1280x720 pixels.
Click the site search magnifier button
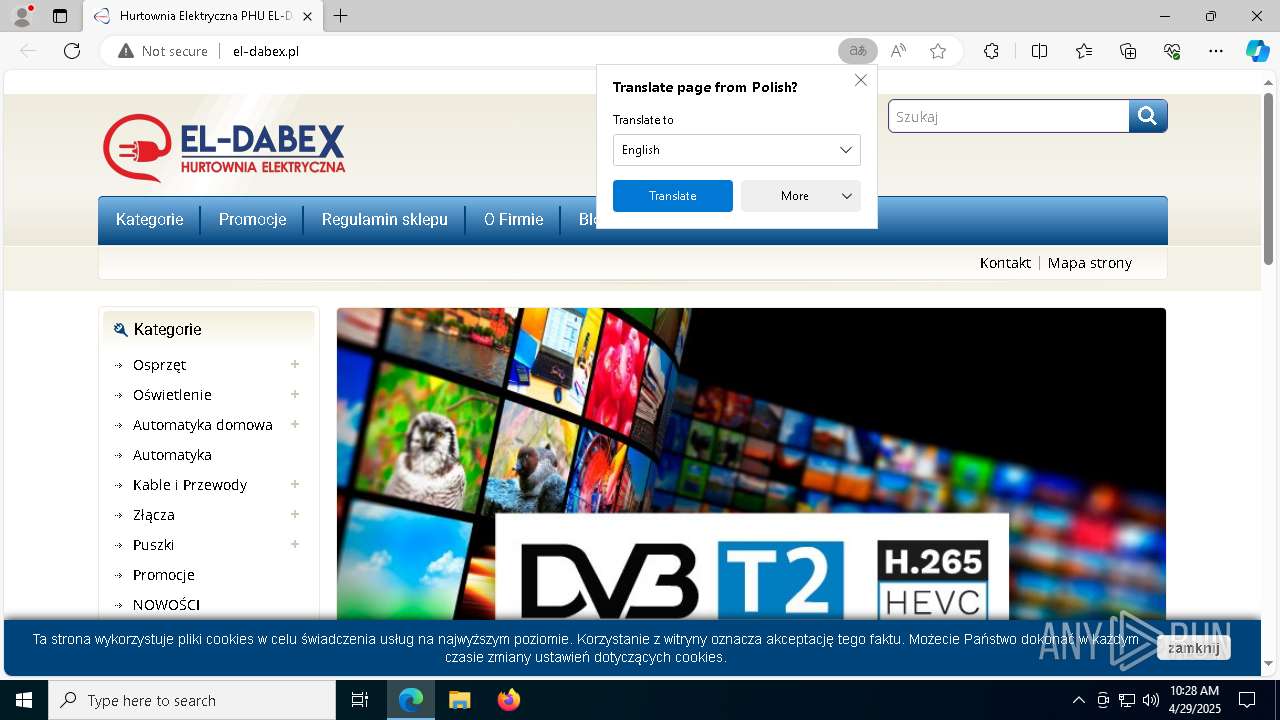tap(1148, 116)
